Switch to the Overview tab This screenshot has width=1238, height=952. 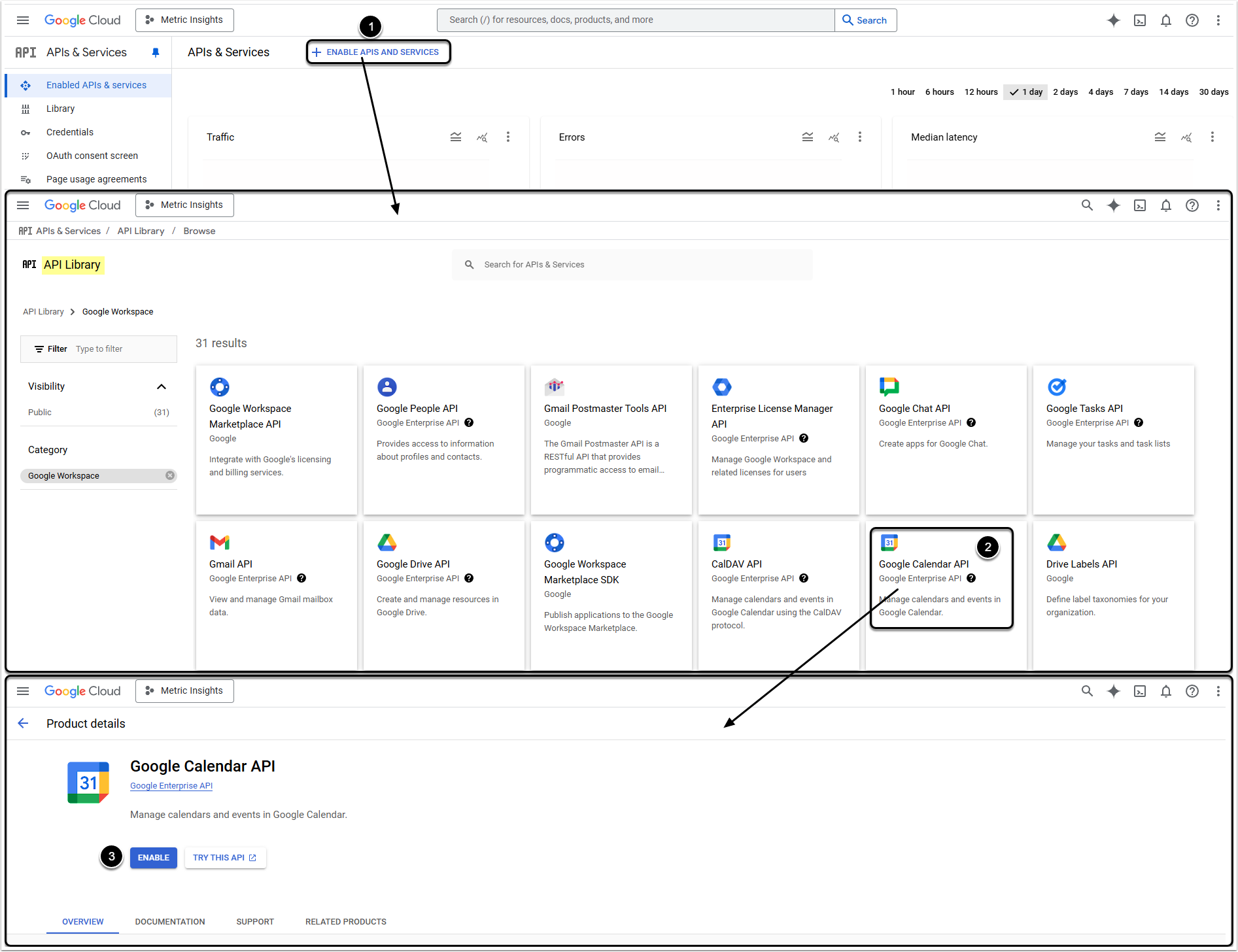click(83, 922)
